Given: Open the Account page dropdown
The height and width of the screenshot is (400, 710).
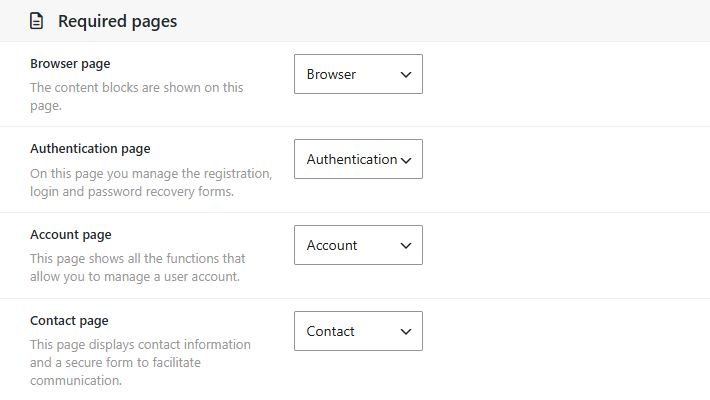Looking at the screenshot, I should tap(358, 245).
